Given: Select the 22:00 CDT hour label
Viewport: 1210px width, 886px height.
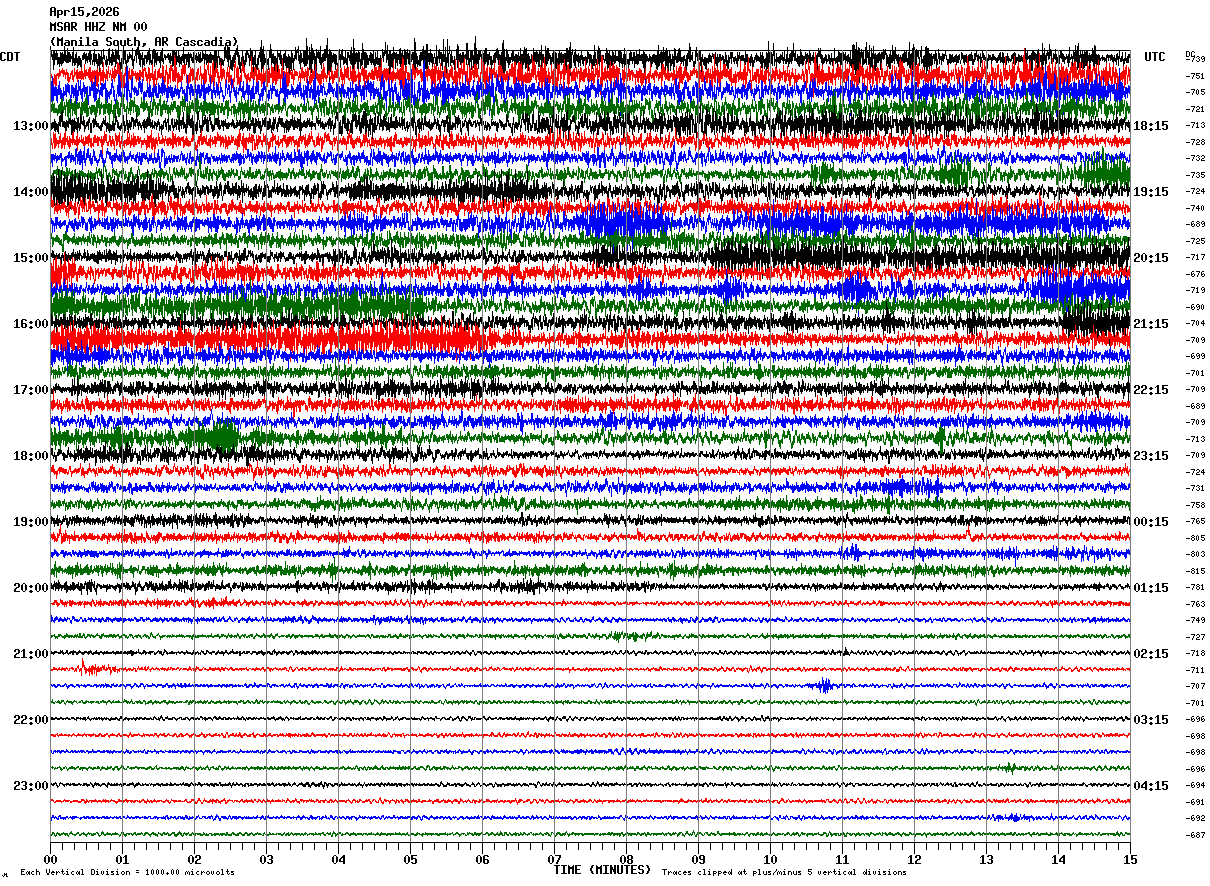Looking at the screenshot, I should [31, 720].
